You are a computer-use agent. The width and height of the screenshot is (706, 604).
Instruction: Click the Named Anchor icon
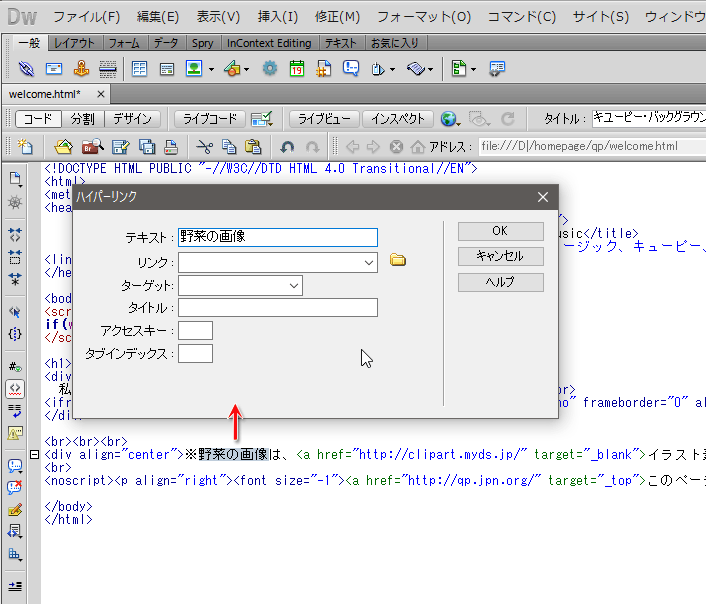coord(81,68)
